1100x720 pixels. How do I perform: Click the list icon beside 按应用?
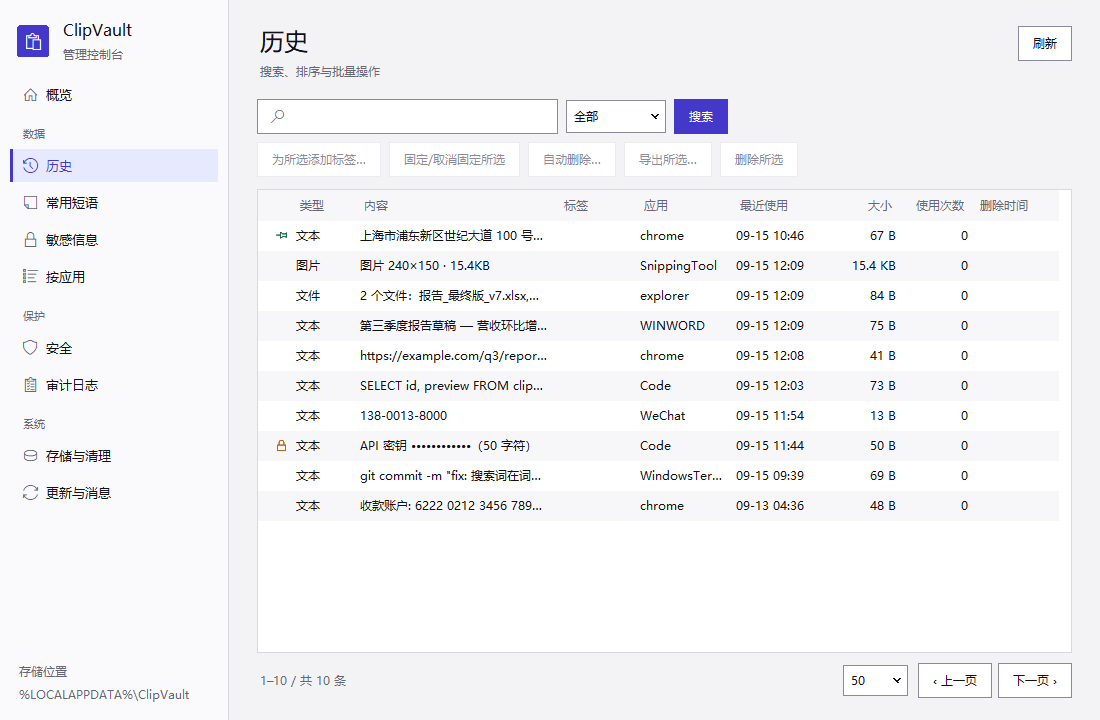pyautogui.click(x=30, y=276)
